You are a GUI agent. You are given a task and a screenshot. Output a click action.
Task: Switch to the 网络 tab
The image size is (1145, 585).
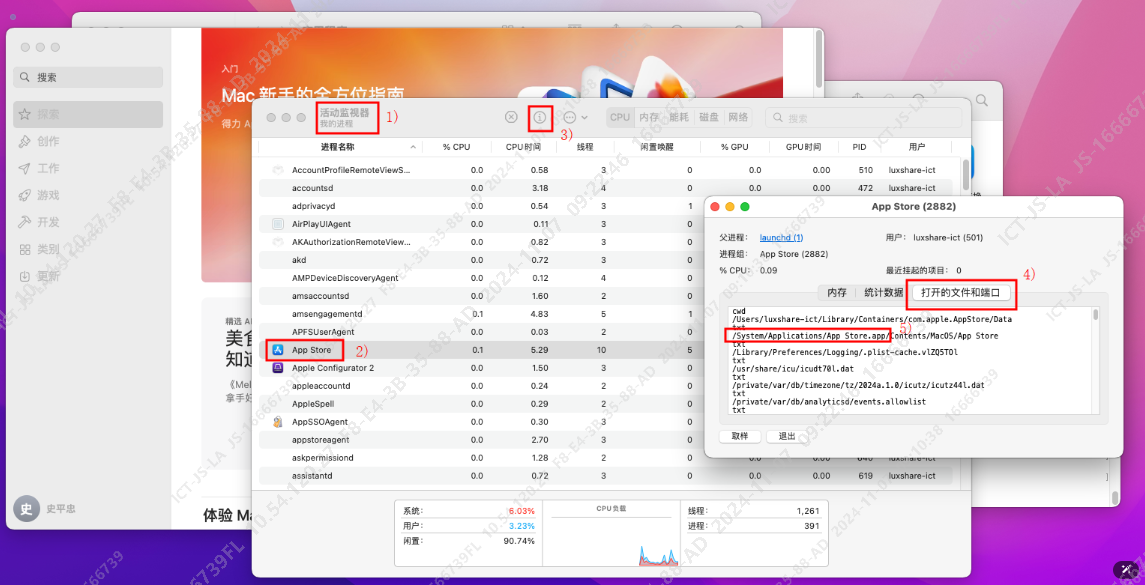tap(738, 117)
